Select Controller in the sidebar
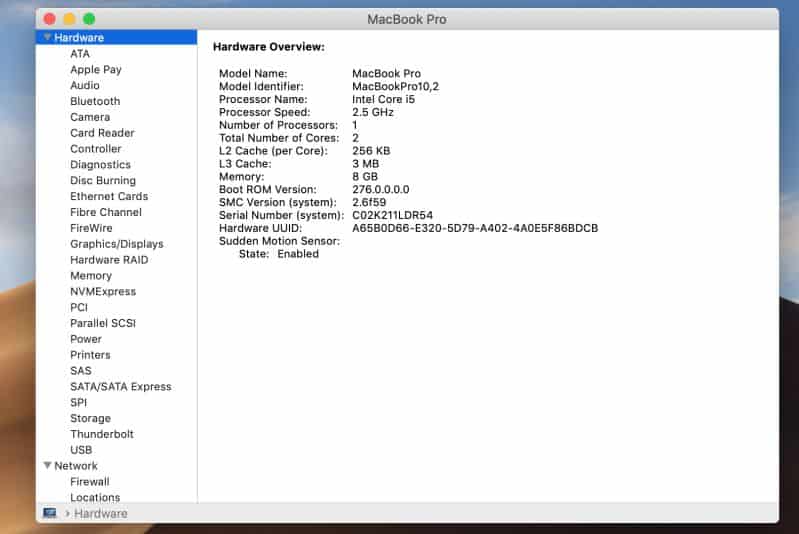This screenshot has width=799, height=534. (x=96, y=148)
